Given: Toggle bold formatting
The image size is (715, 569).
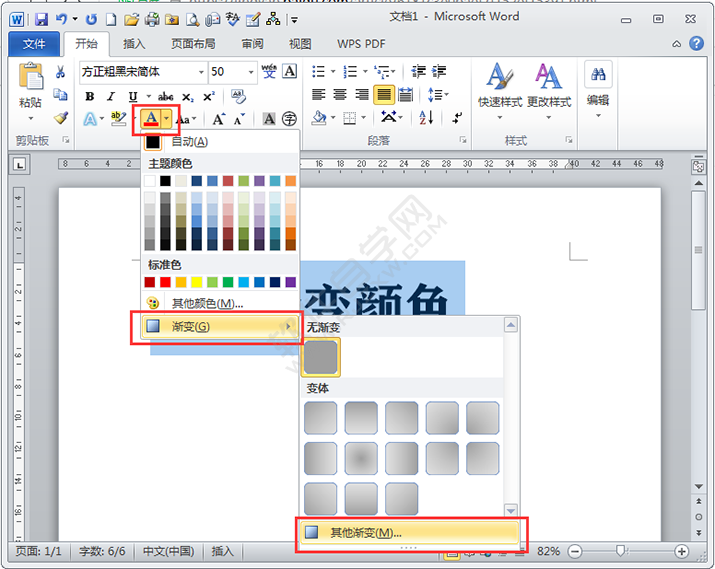Looking at the screenshot, I should 90,97.
